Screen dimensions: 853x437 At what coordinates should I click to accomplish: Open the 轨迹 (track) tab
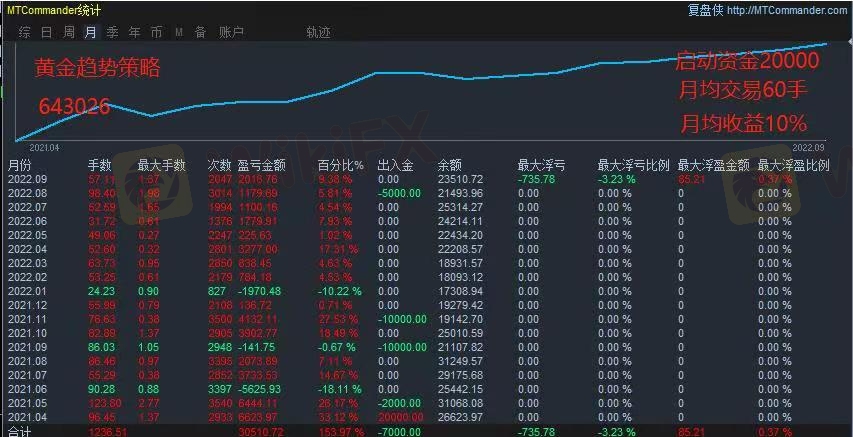coord(319,32)
